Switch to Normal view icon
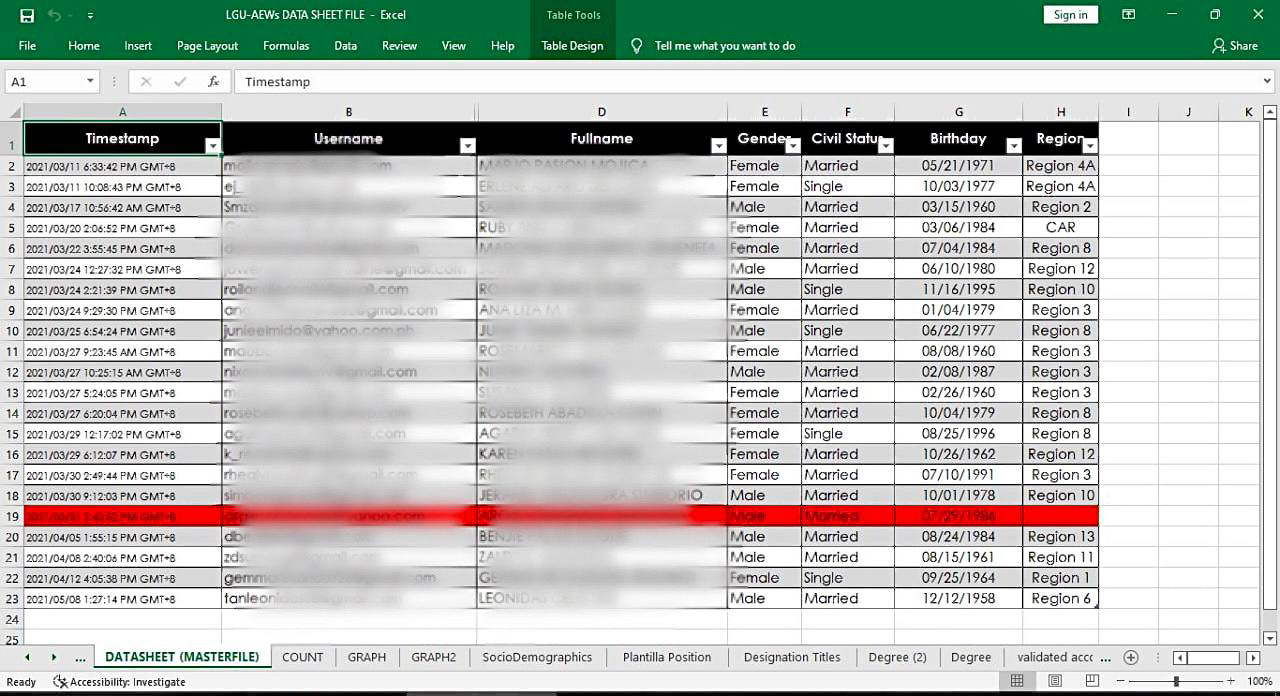The height and width of the screenshot is (696, 1280). [x=1017, y=681]
